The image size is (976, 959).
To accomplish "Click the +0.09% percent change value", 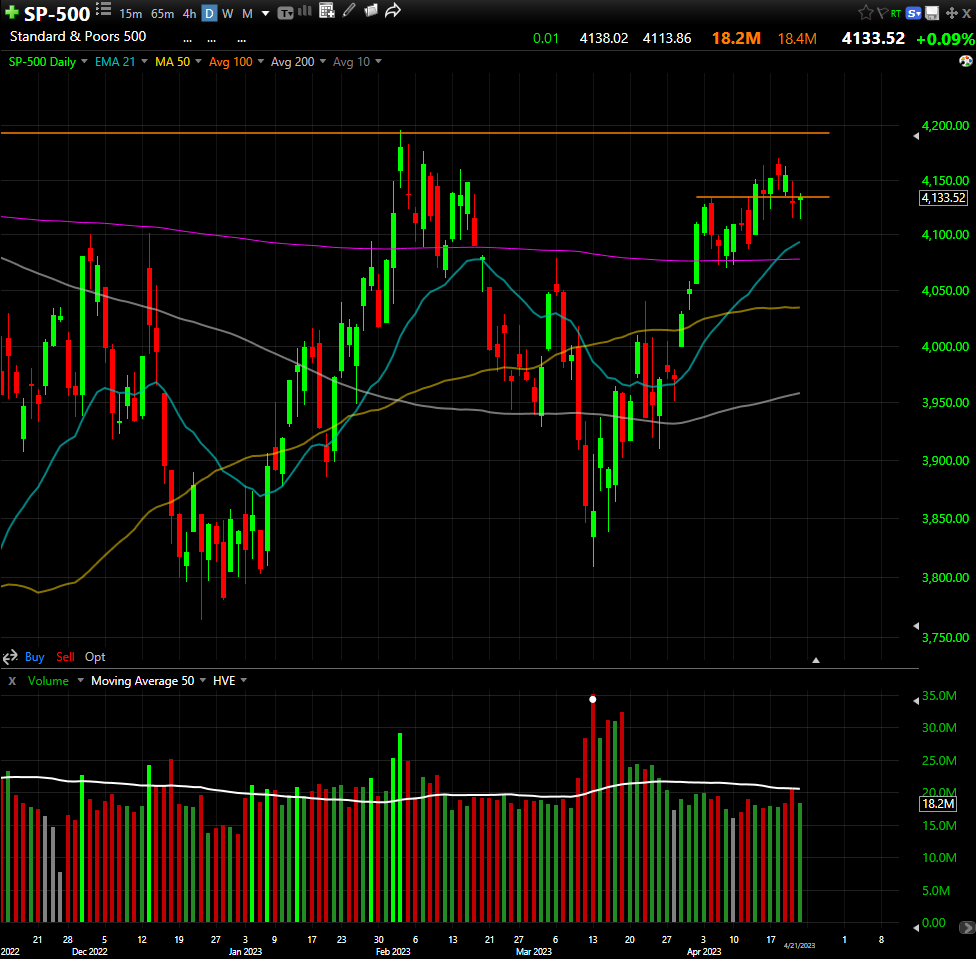I will coord(945,39).
